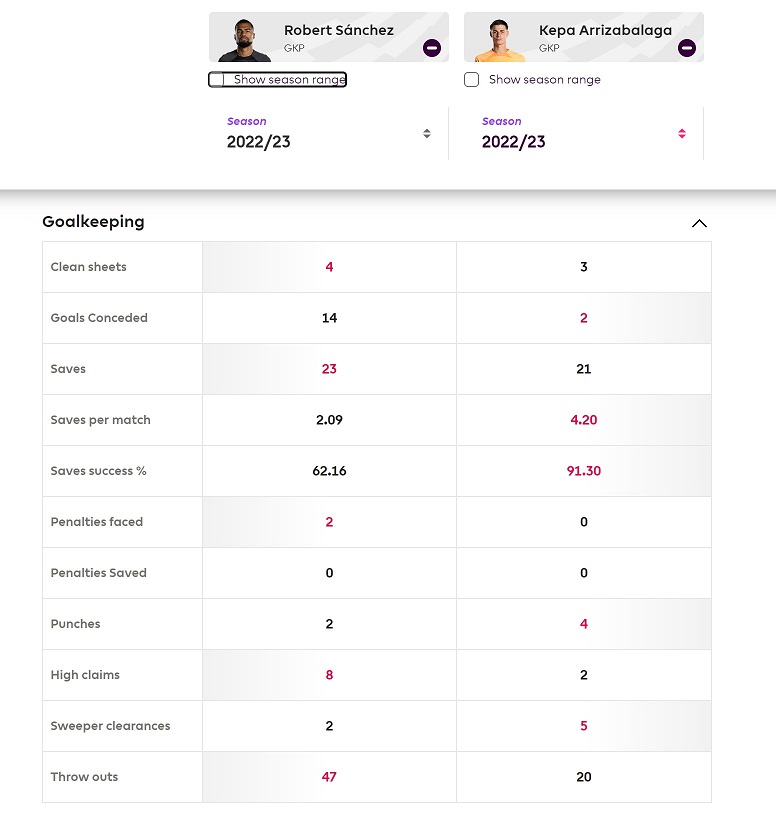The width and height of the screenshot is (776, 827).
Task: Open Kepa Arrizabalaga season dropdown arrows
Action: (x=682, y=133)
